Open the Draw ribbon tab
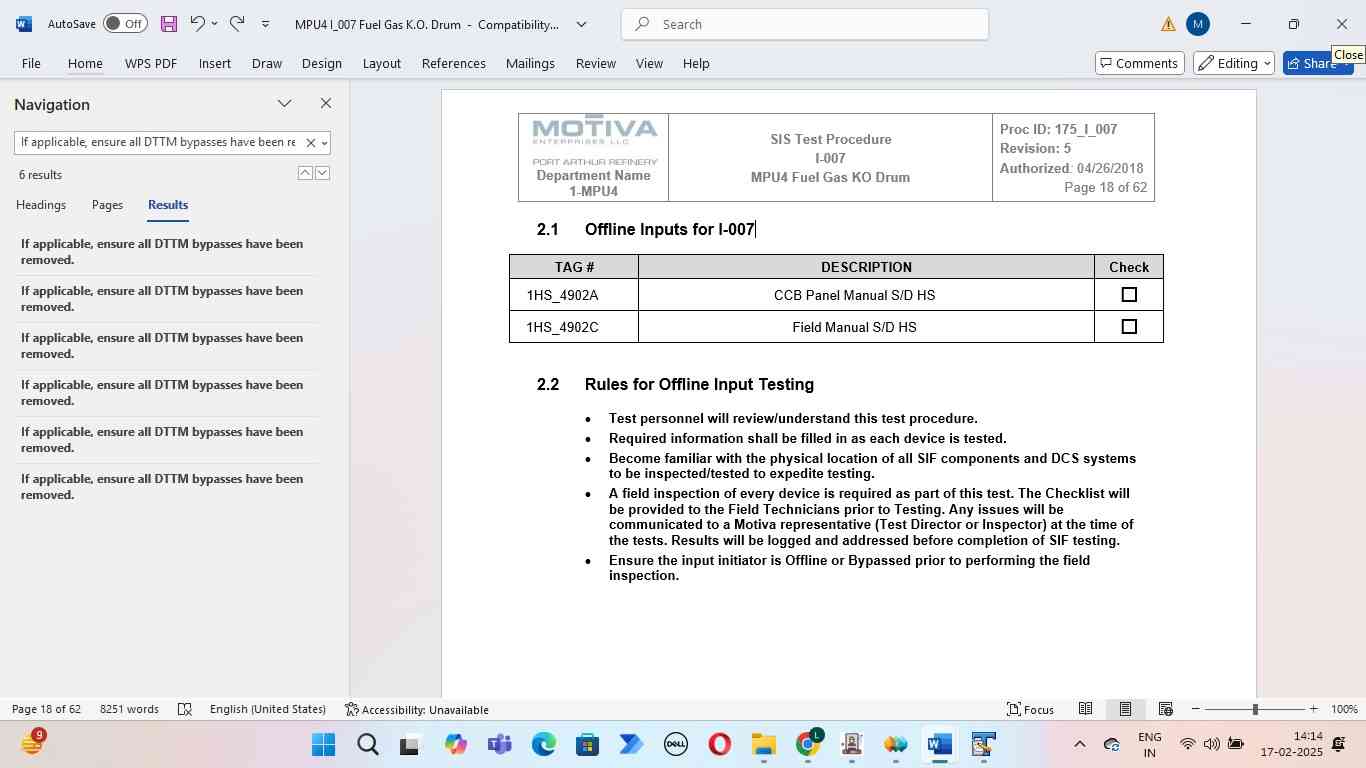 [x=266, y=63]
